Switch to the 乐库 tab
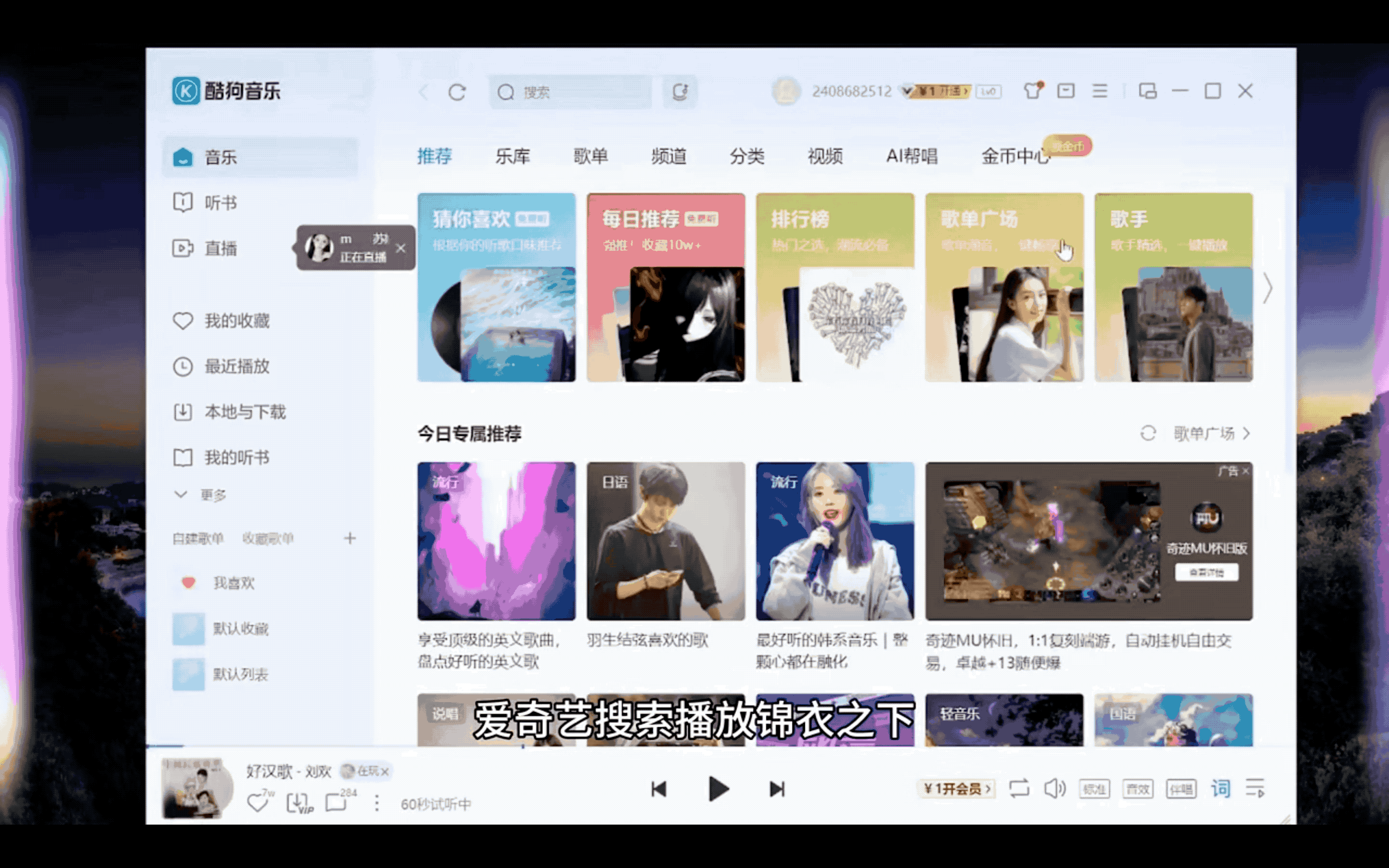1389x868 pixels. (x=512, y=156)
